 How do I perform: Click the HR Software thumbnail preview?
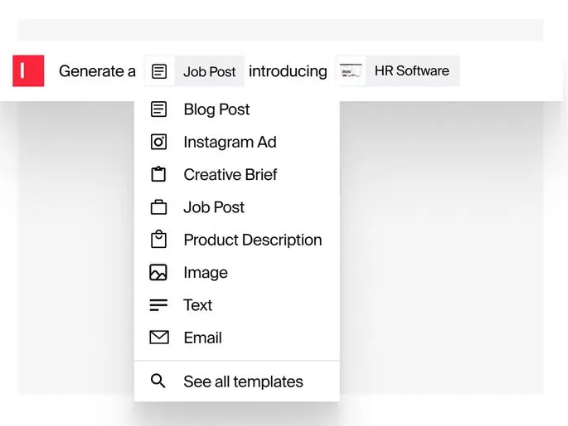(x=351, y=71)
